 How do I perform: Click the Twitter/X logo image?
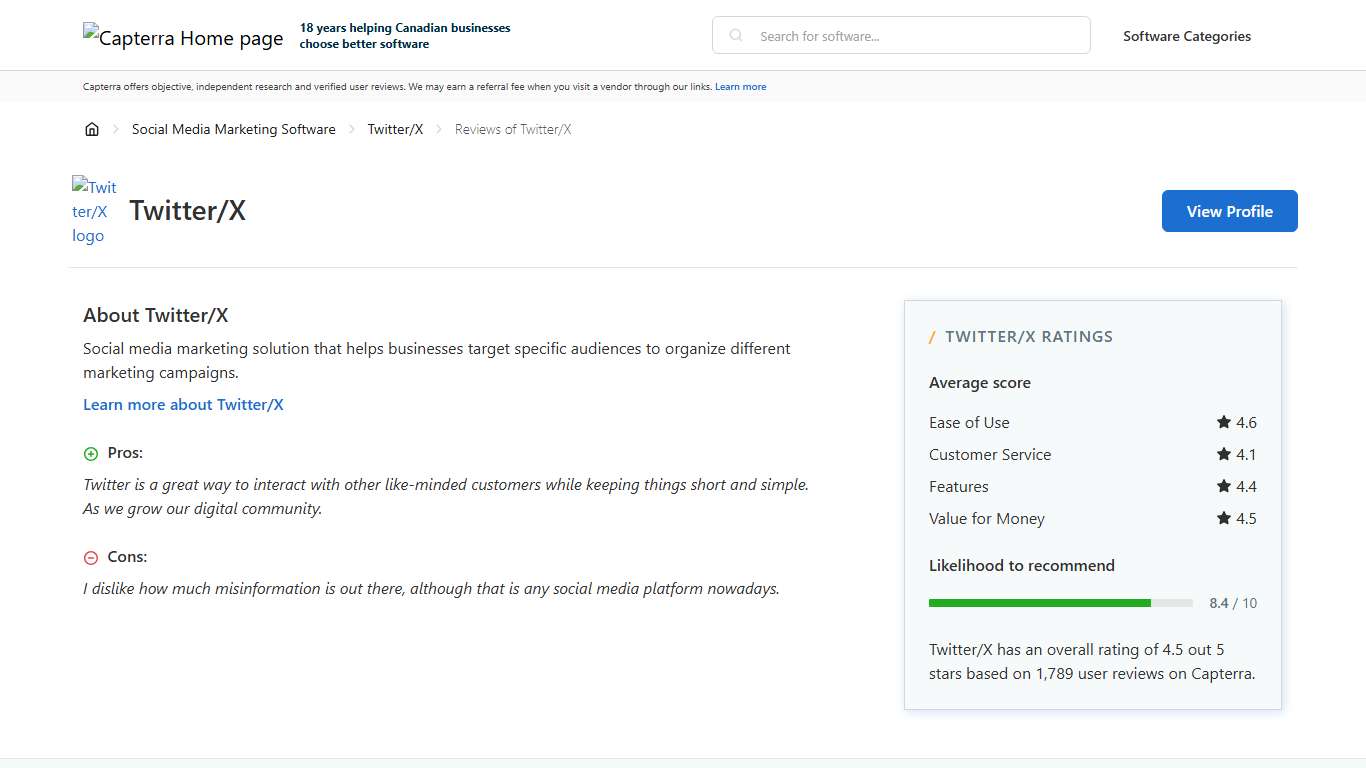(x=94, y=211)
